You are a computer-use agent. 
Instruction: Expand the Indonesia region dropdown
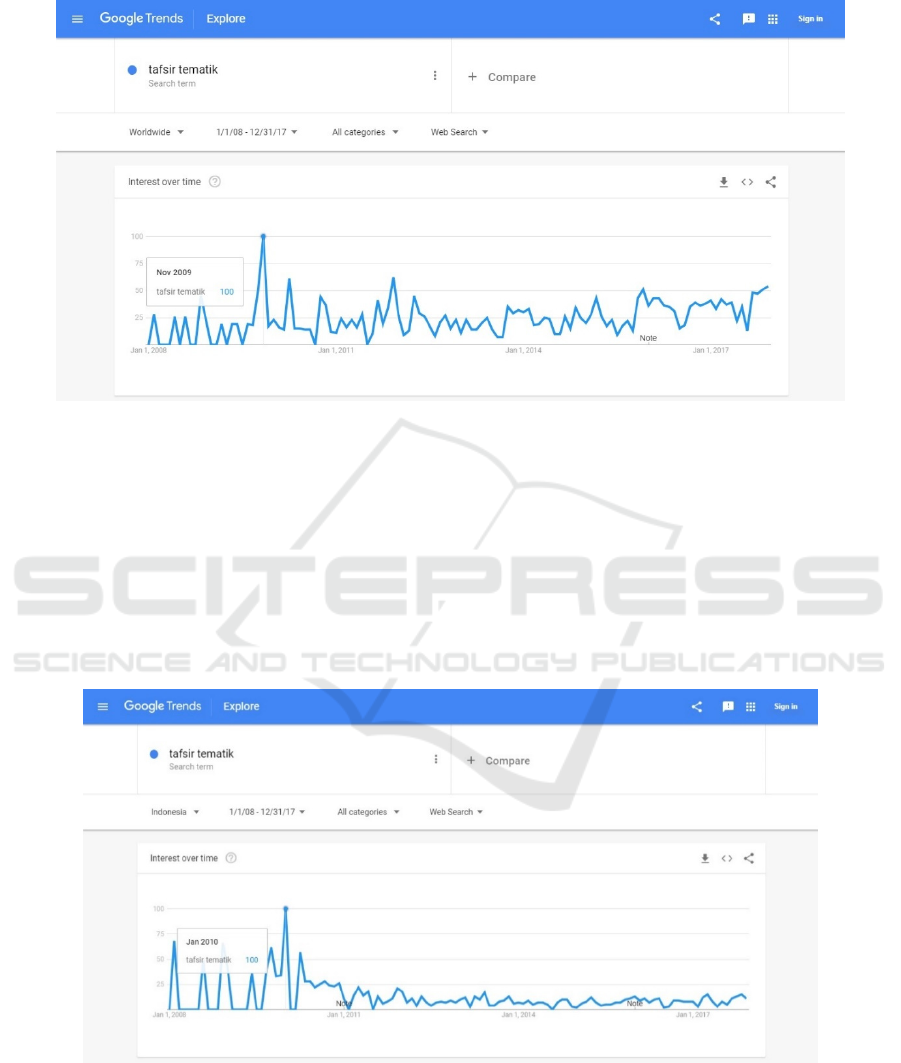coord(175,812)
